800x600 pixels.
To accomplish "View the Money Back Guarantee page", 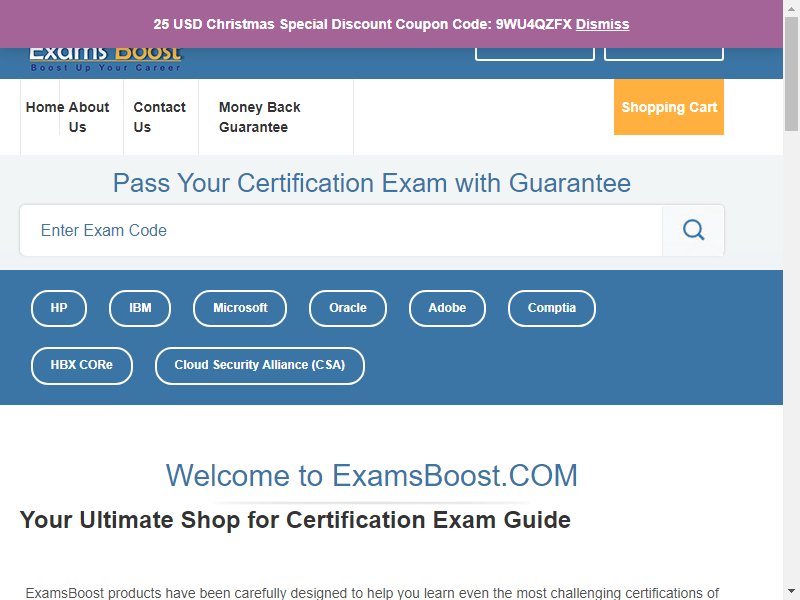I will tap(260, 117).
